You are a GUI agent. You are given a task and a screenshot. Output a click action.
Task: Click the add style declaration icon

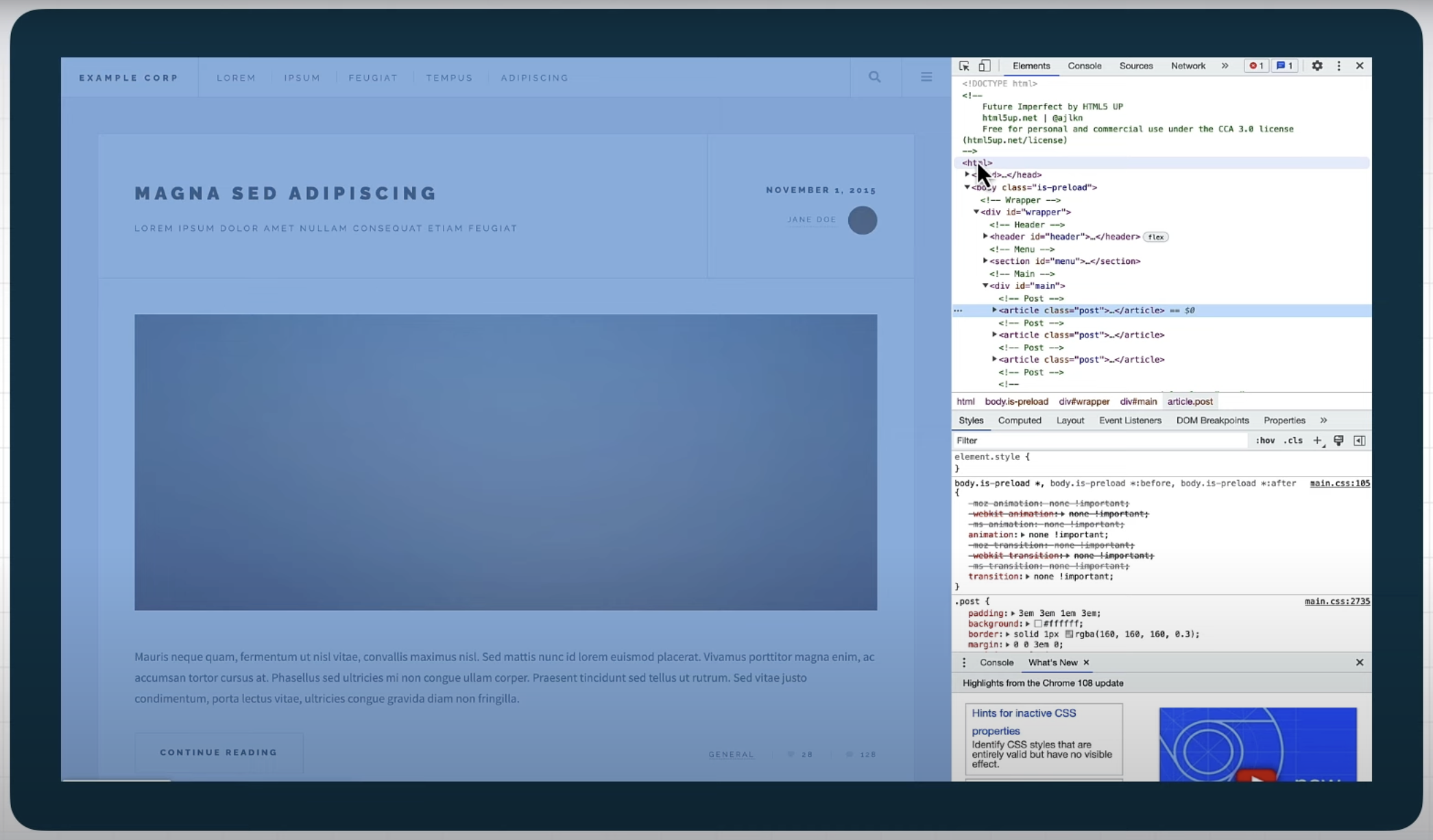1317,440
